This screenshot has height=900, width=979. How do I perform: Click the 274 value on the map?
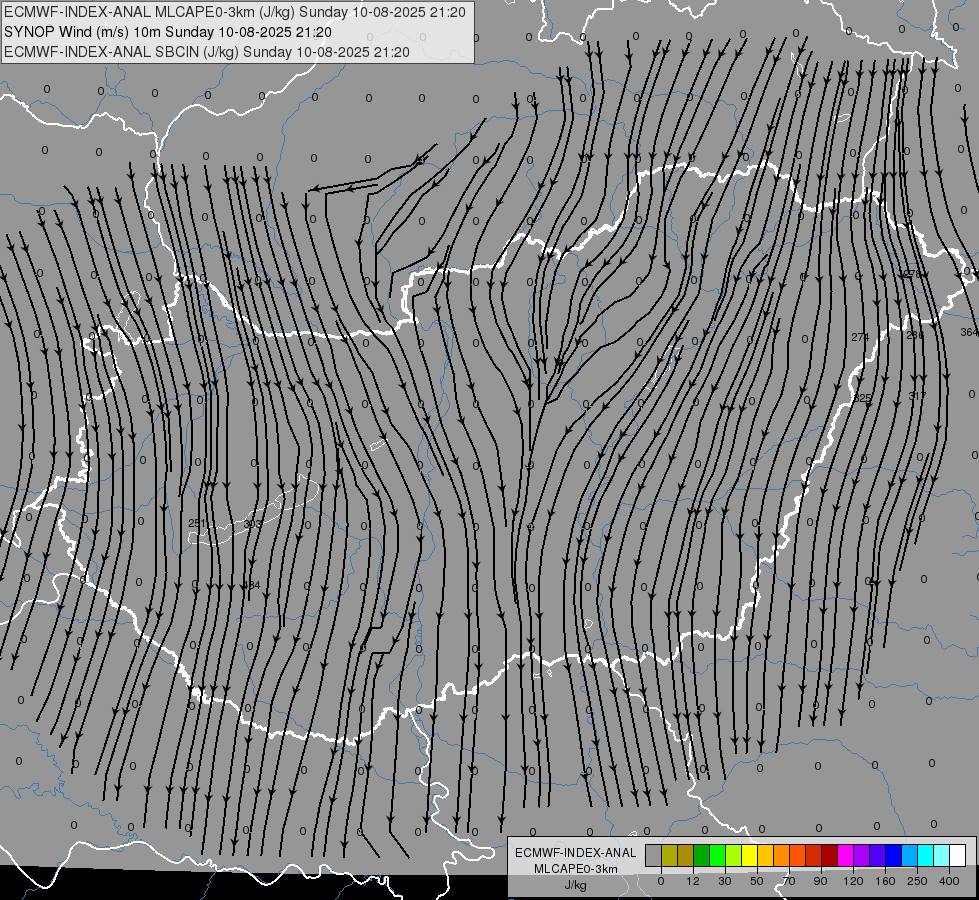click(860, 337)
